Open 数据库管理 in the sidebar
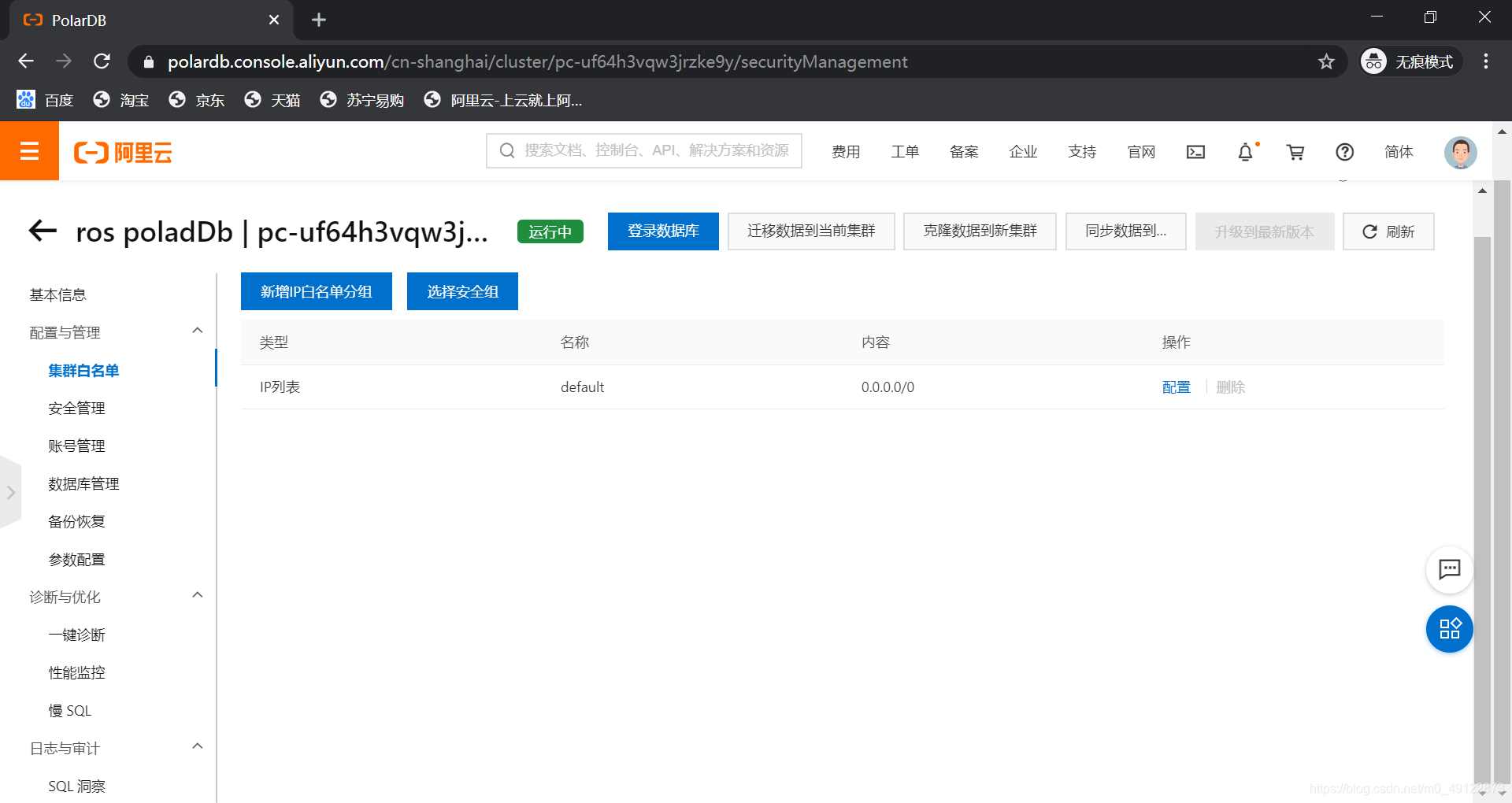 (x=83, y=483)
